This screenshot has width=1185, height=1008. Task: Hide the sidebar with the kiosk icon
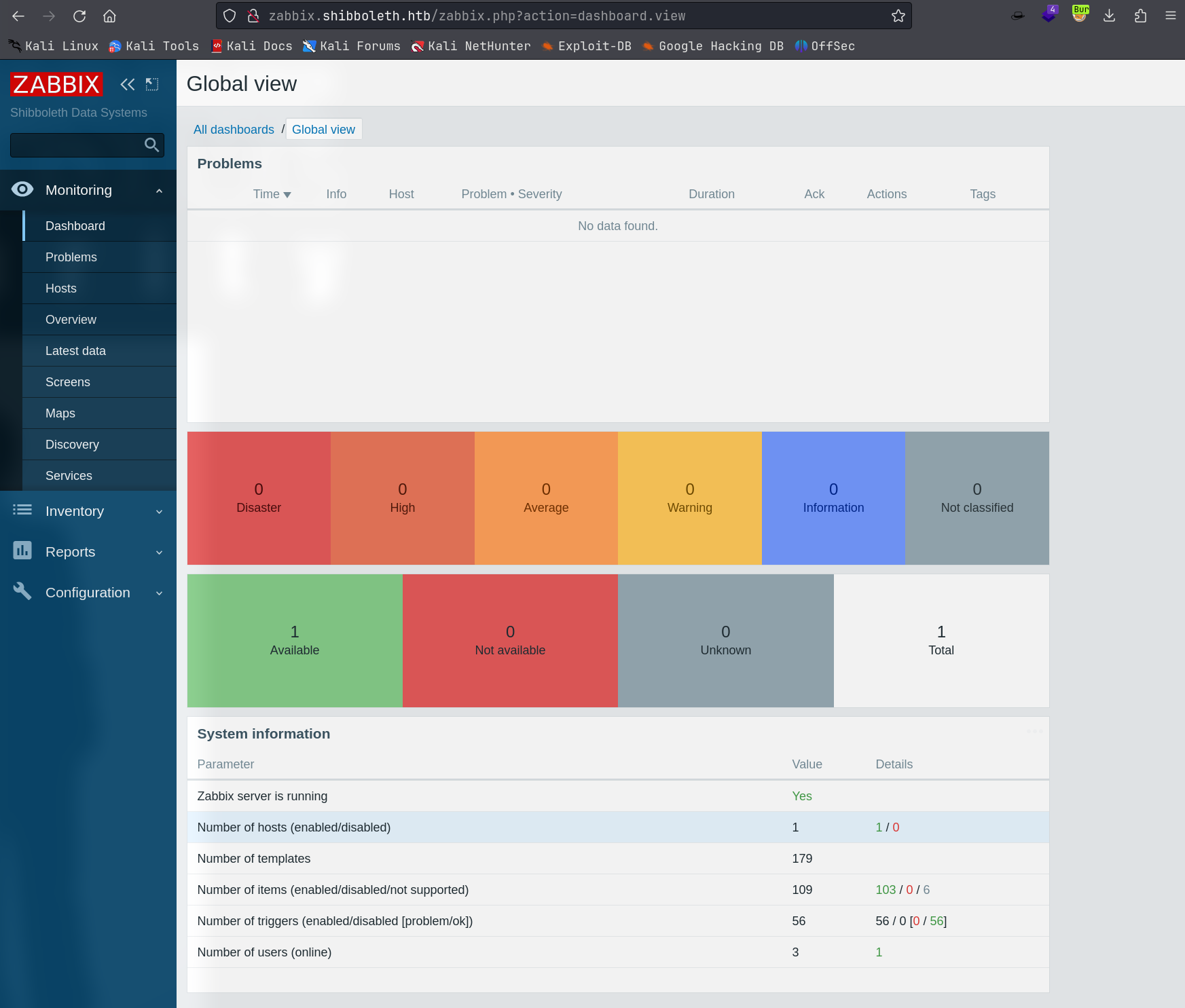152,84
